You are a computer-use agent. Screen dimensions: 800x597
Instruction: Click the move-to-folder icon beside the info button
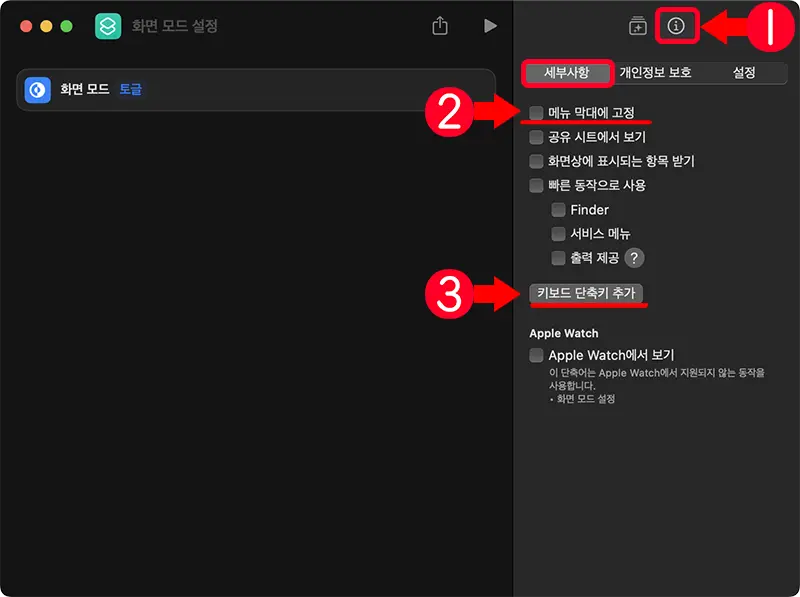636,26
